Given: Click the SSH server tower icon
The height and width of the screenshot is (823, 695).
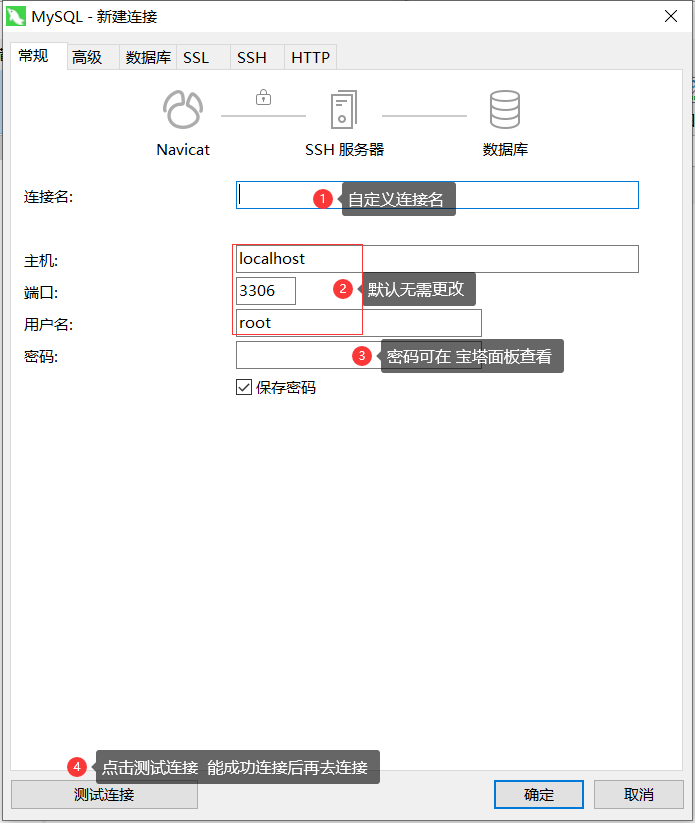Looking at the screenshot, I should click(x=344, y=109).
